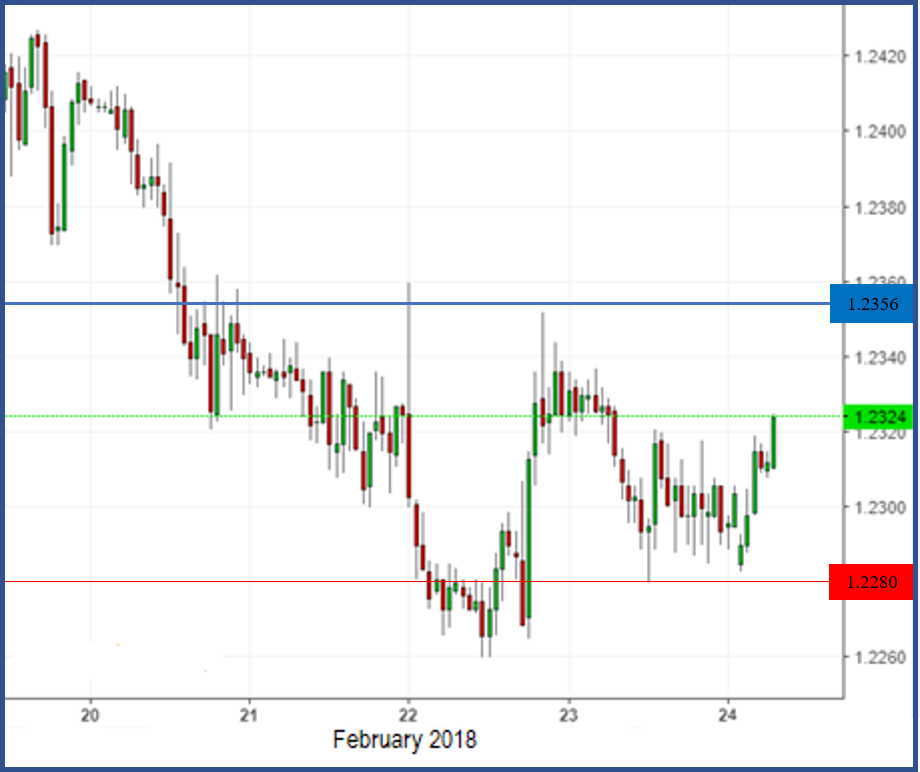Select the 1.2420 price axis value
920x772 pixels.
[x=880, y=57]
